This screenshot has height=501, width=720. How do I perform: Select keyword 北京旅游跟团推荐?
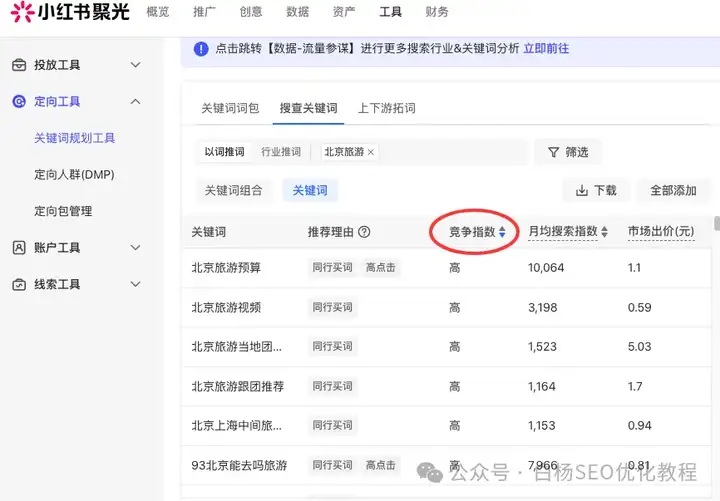tap(237, 387)
